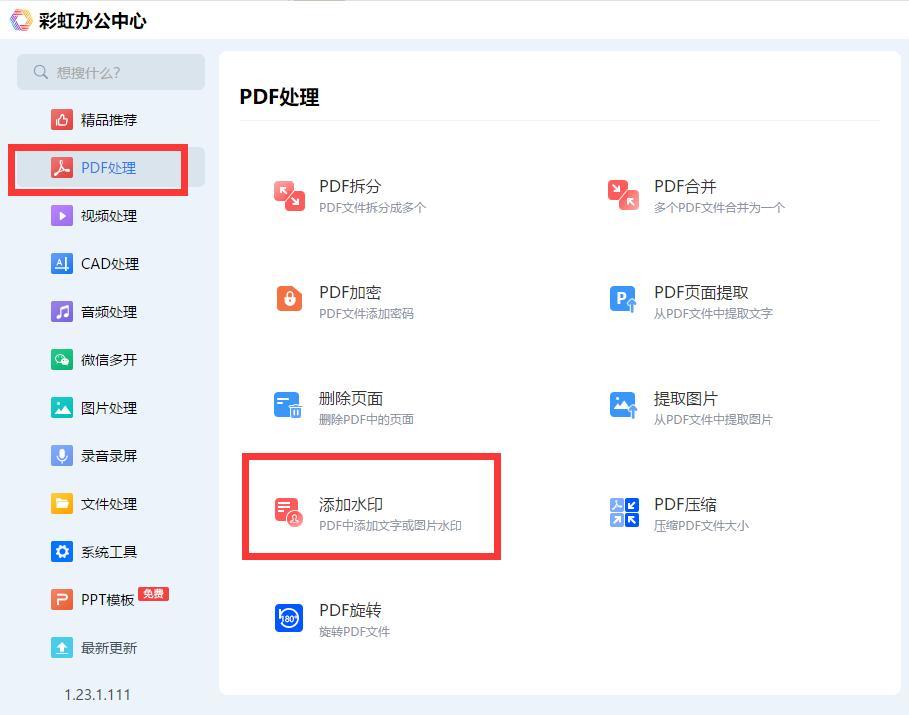This screenshot has width=909, height=715.
Task: Click the red 免费 badge
Action: [x=154, y=594]
